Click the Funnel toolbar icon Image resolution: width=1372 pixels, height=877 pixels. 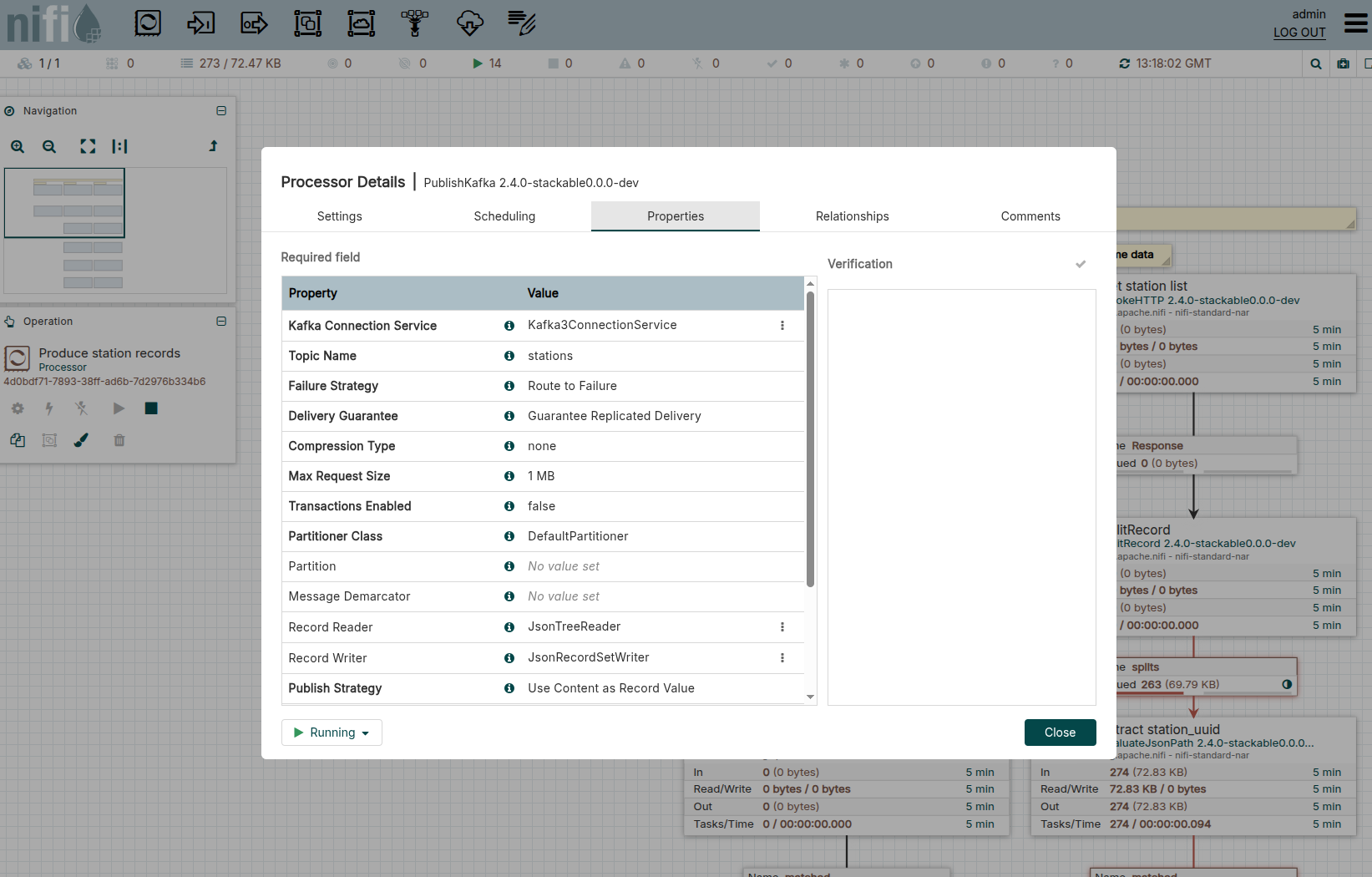414,23
